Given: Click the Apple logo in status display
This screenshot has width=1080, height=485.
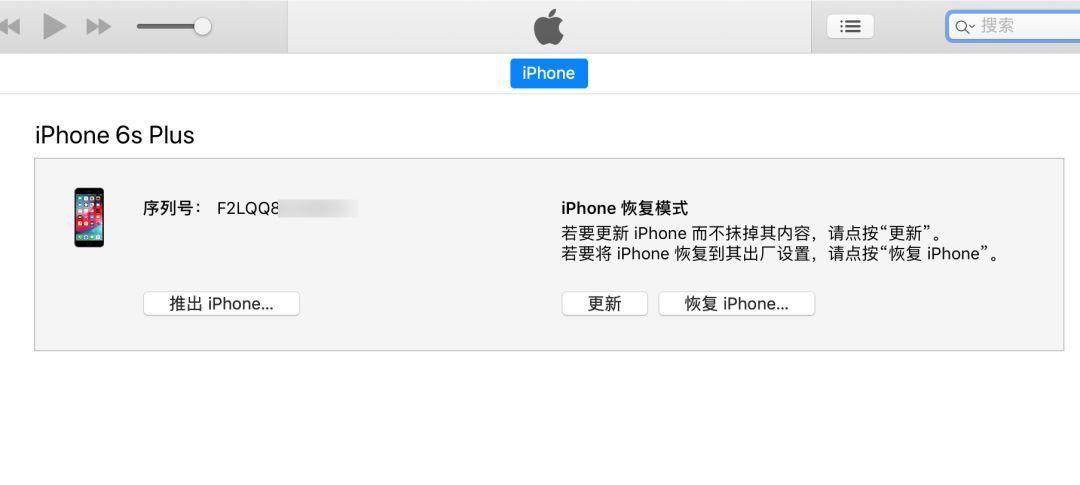Looking at the screenshot, I should point(549,28).
